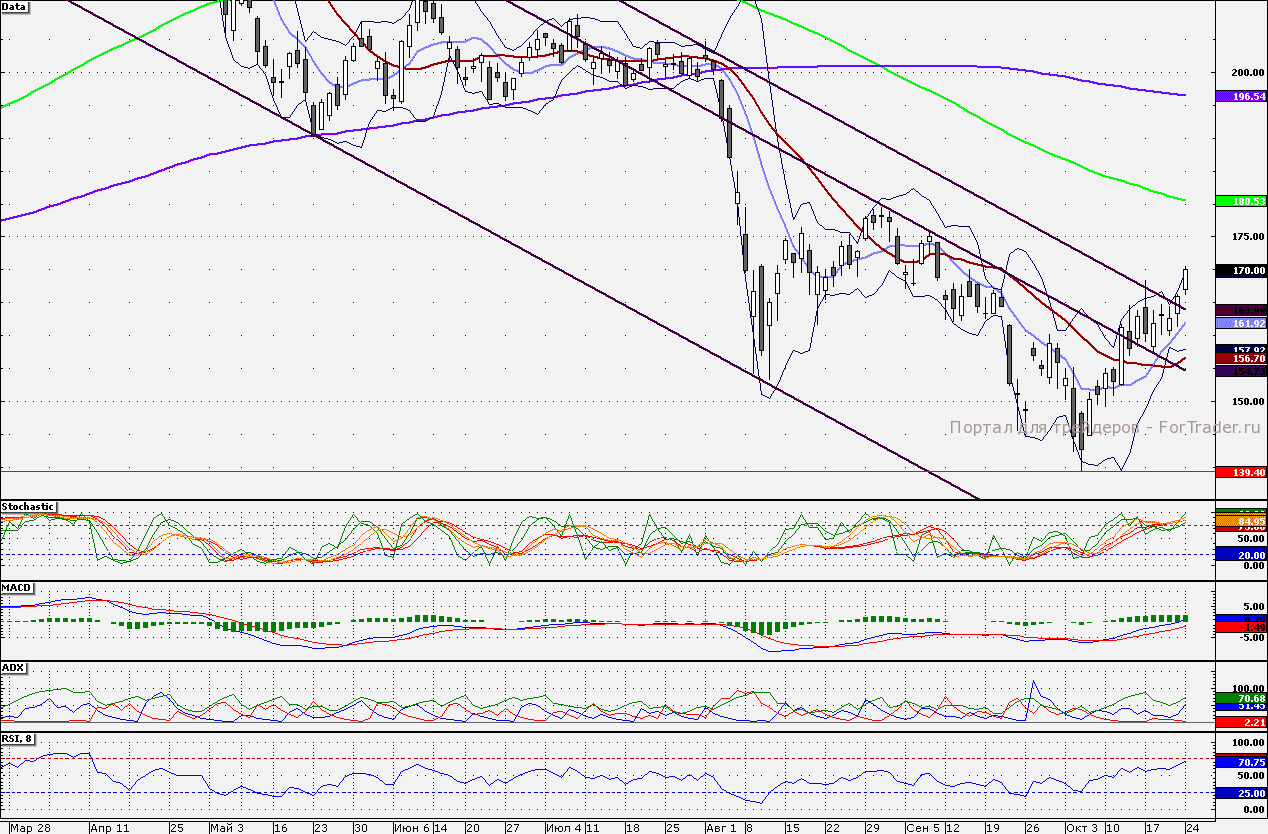1268x834 pixels.
Task: Select the Stochastic panel title
Action: [28, 506]
